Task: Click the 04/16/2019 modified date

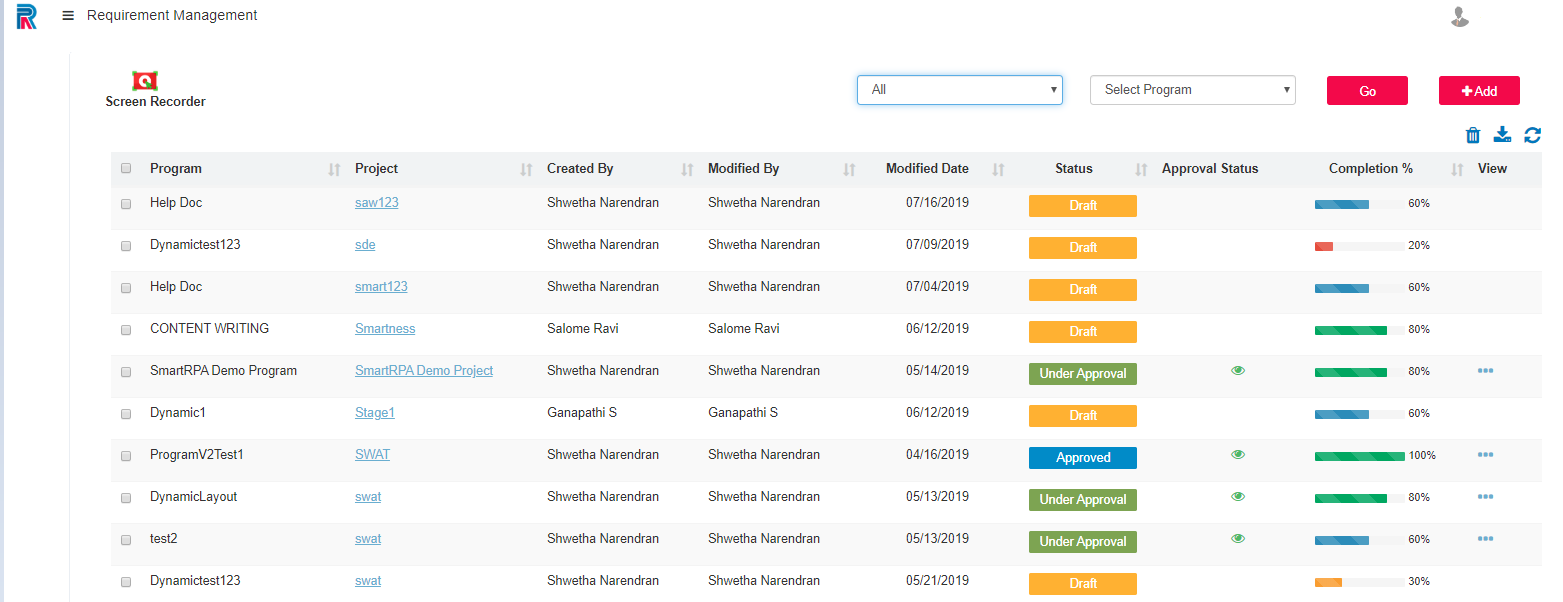Action: [937, 455]
